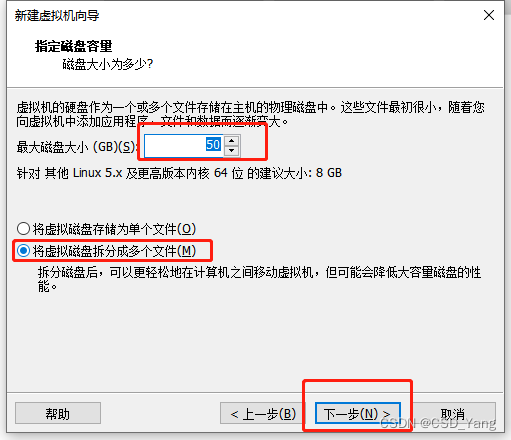Click the highlighted value 50 in size box

[x=213, y=145]
